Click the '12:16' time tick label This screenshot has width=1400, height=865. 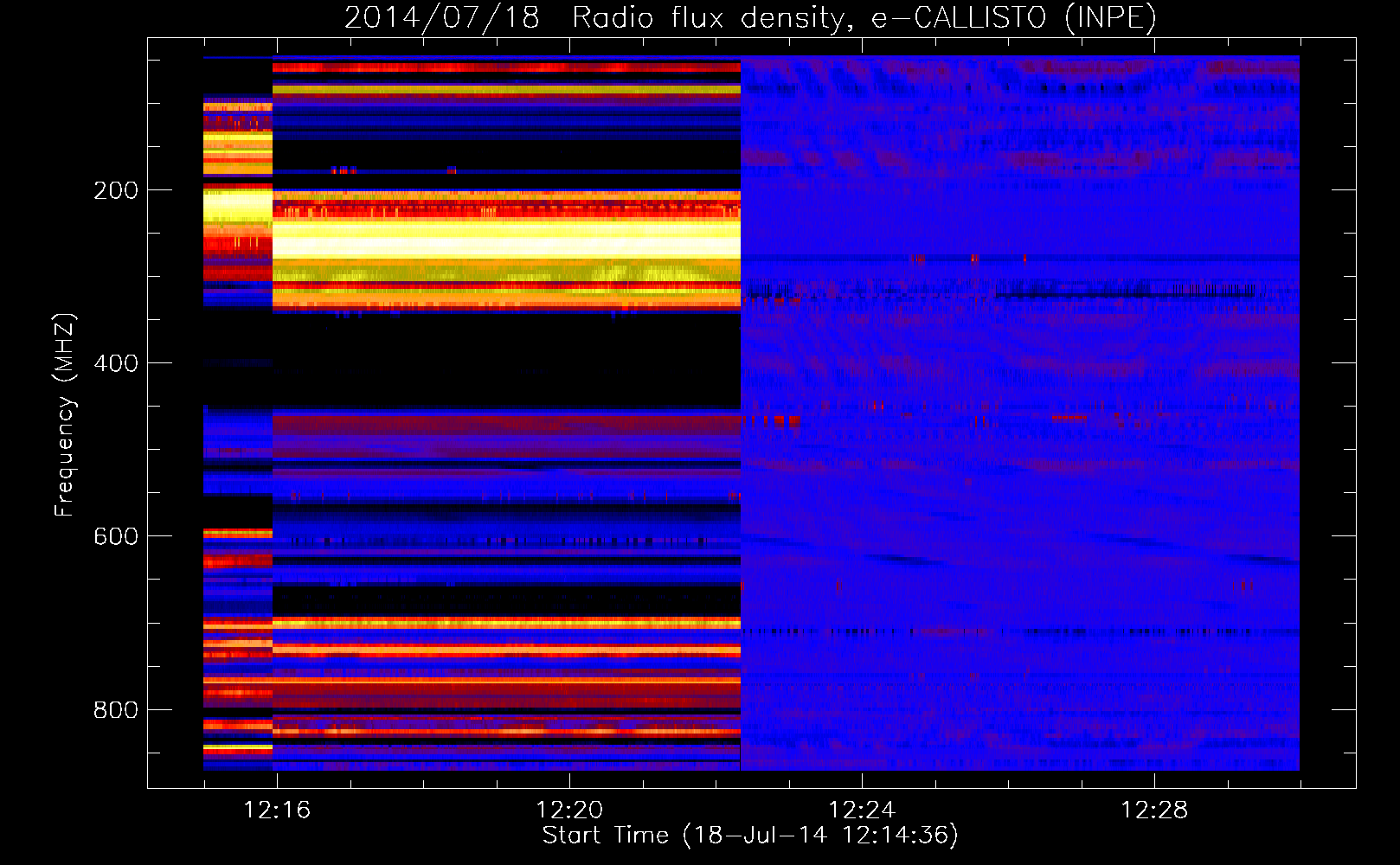[277, 810]
